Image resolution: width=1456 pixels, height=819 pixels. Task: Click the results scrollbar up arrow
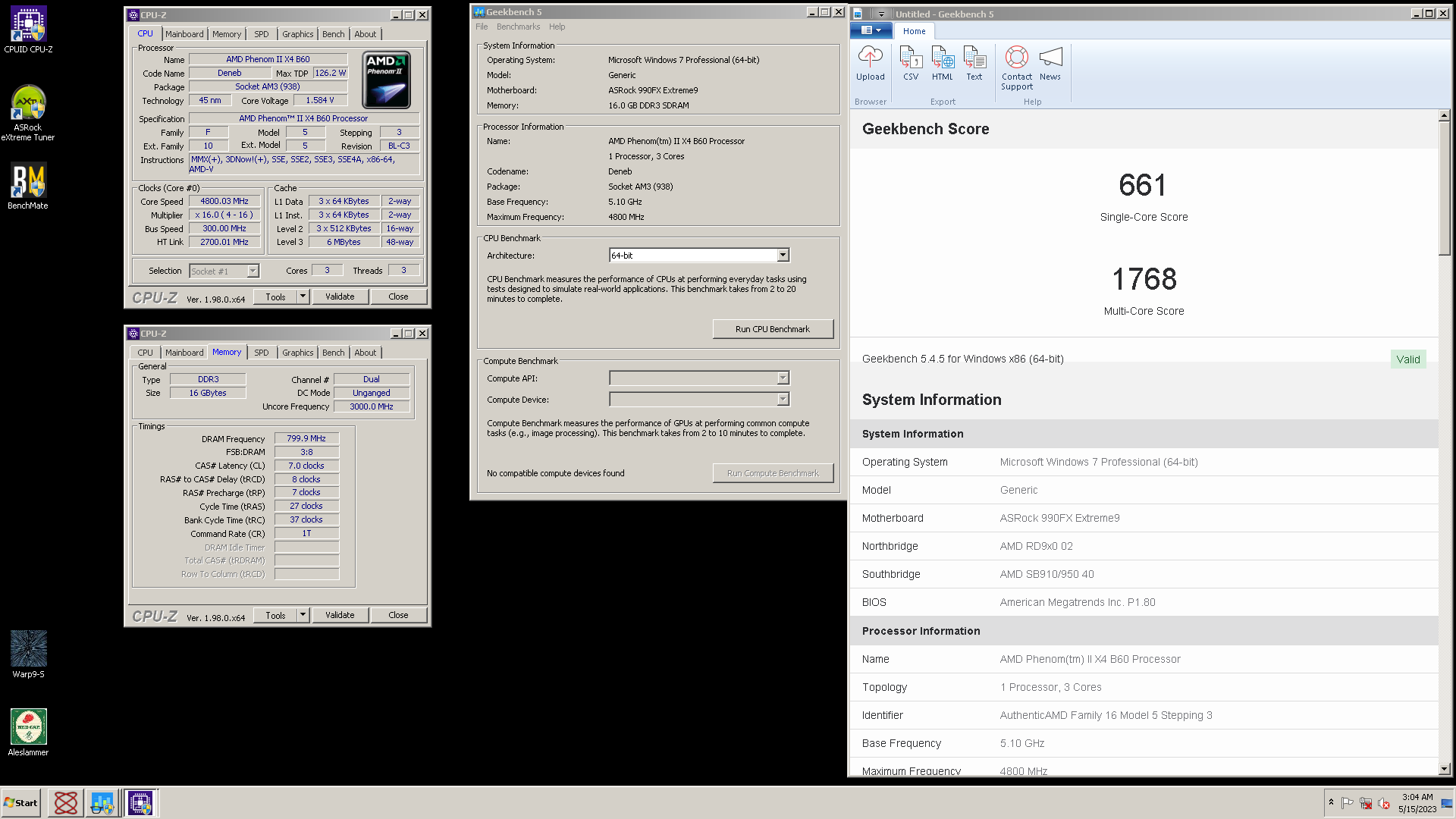[1444, 115]
